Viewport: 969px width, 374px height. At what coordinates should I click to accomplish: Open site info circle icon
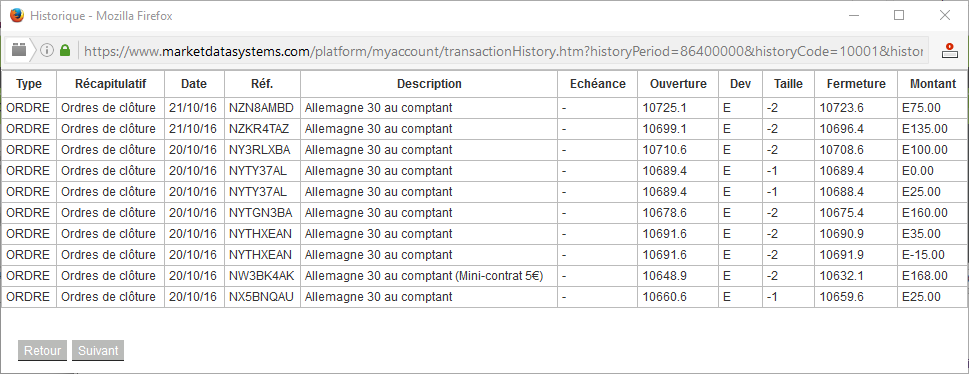[x=47, y=51]
